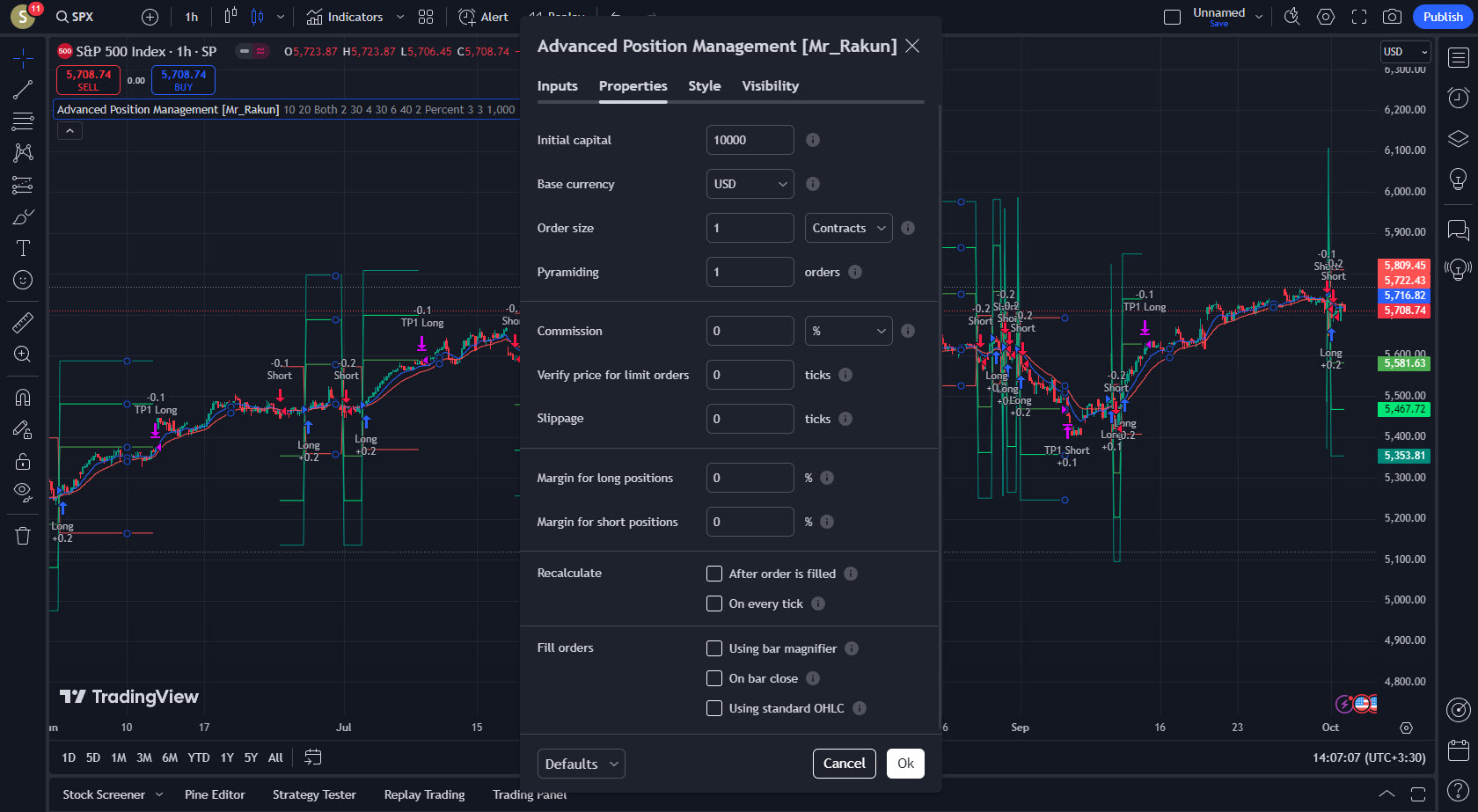Viewport: 1478px width, 812px height.
Task: Open chart settings gear icon
Action: pyautogui.click(x=1326, y=17)
